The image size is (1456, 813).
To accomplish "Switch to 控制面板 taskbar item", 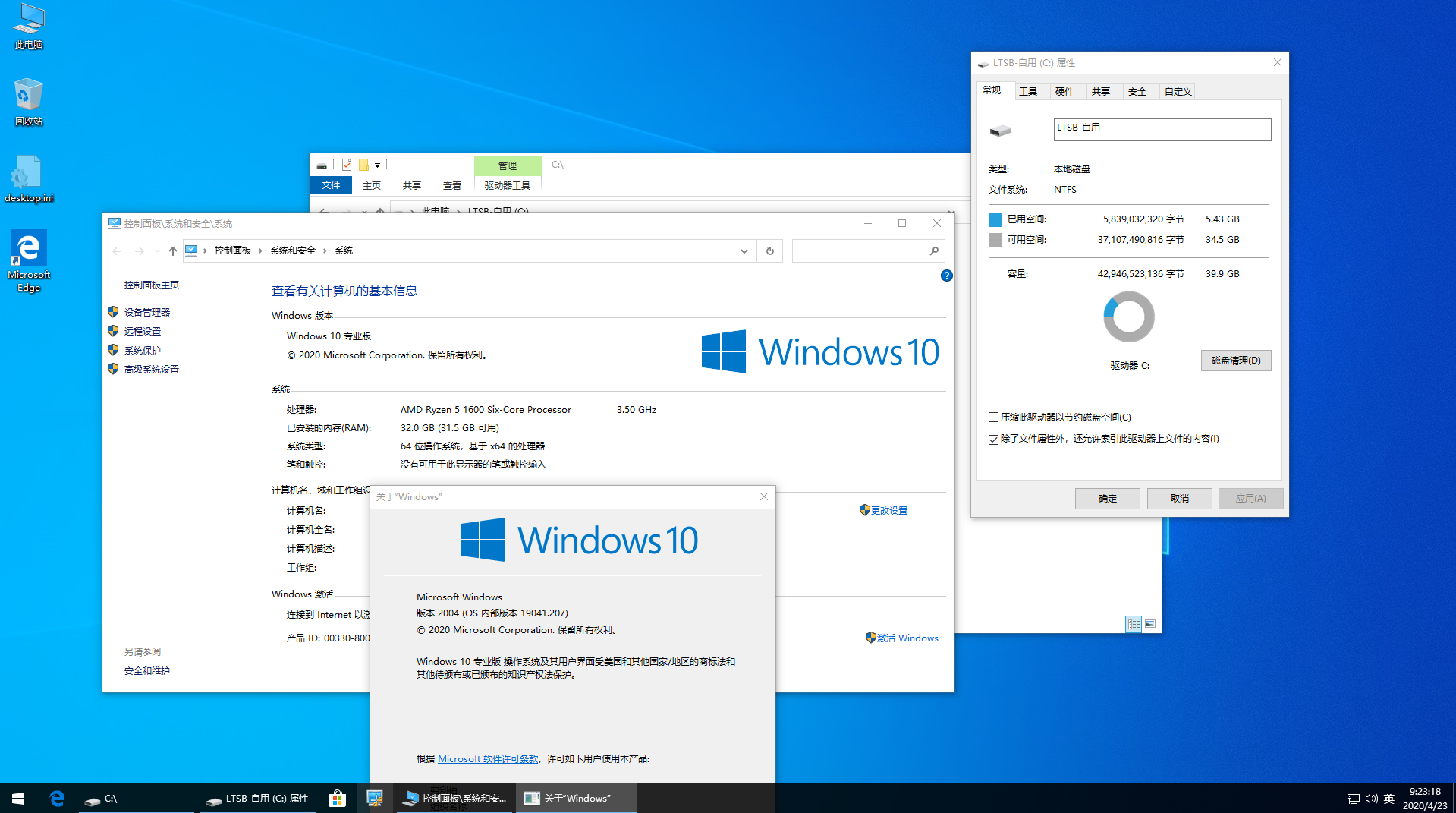I will pos(455,798).
